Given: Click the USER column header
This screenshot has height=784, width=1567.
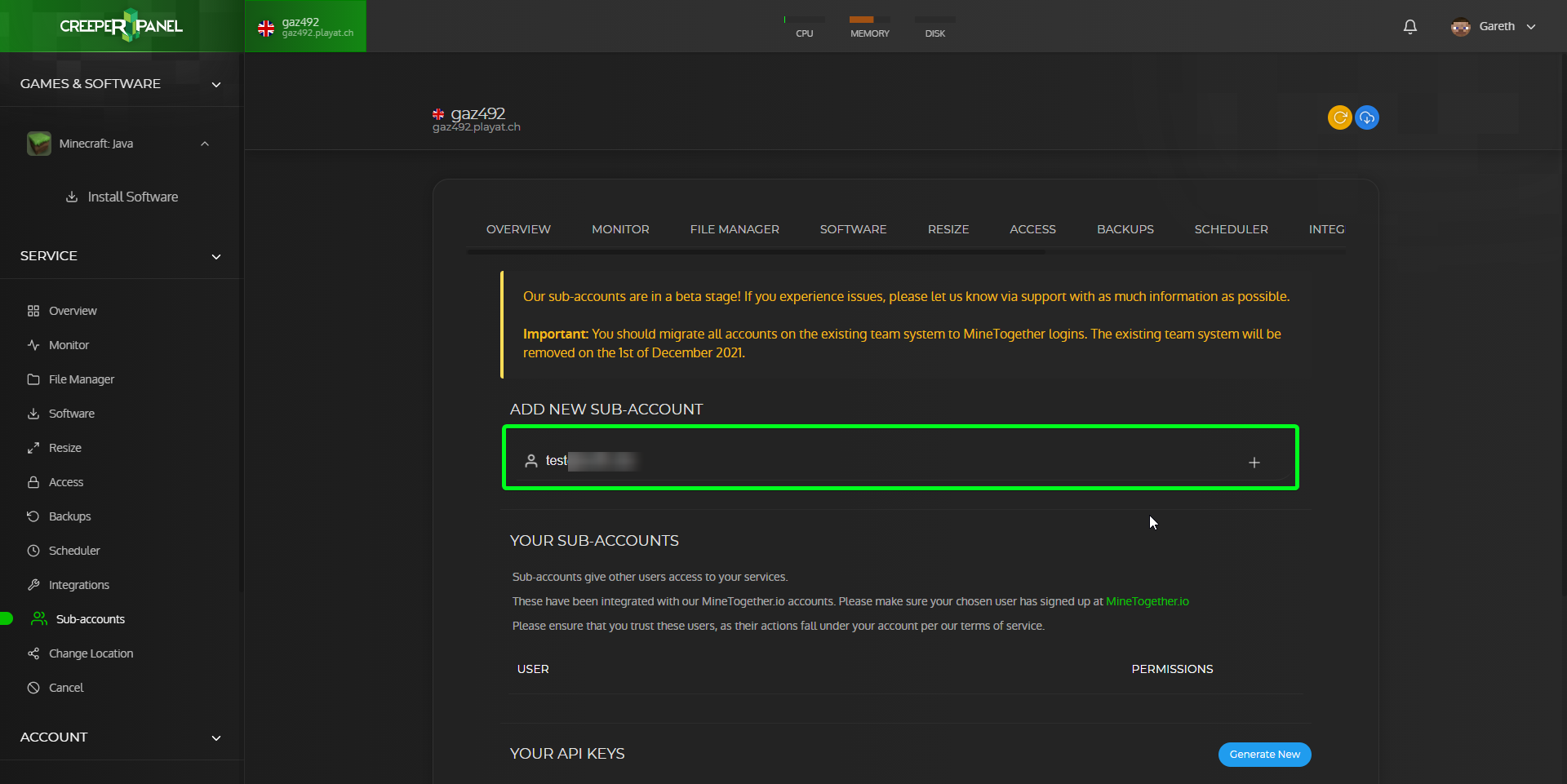Looking at the screenshot, I should [x=533, y=669].
